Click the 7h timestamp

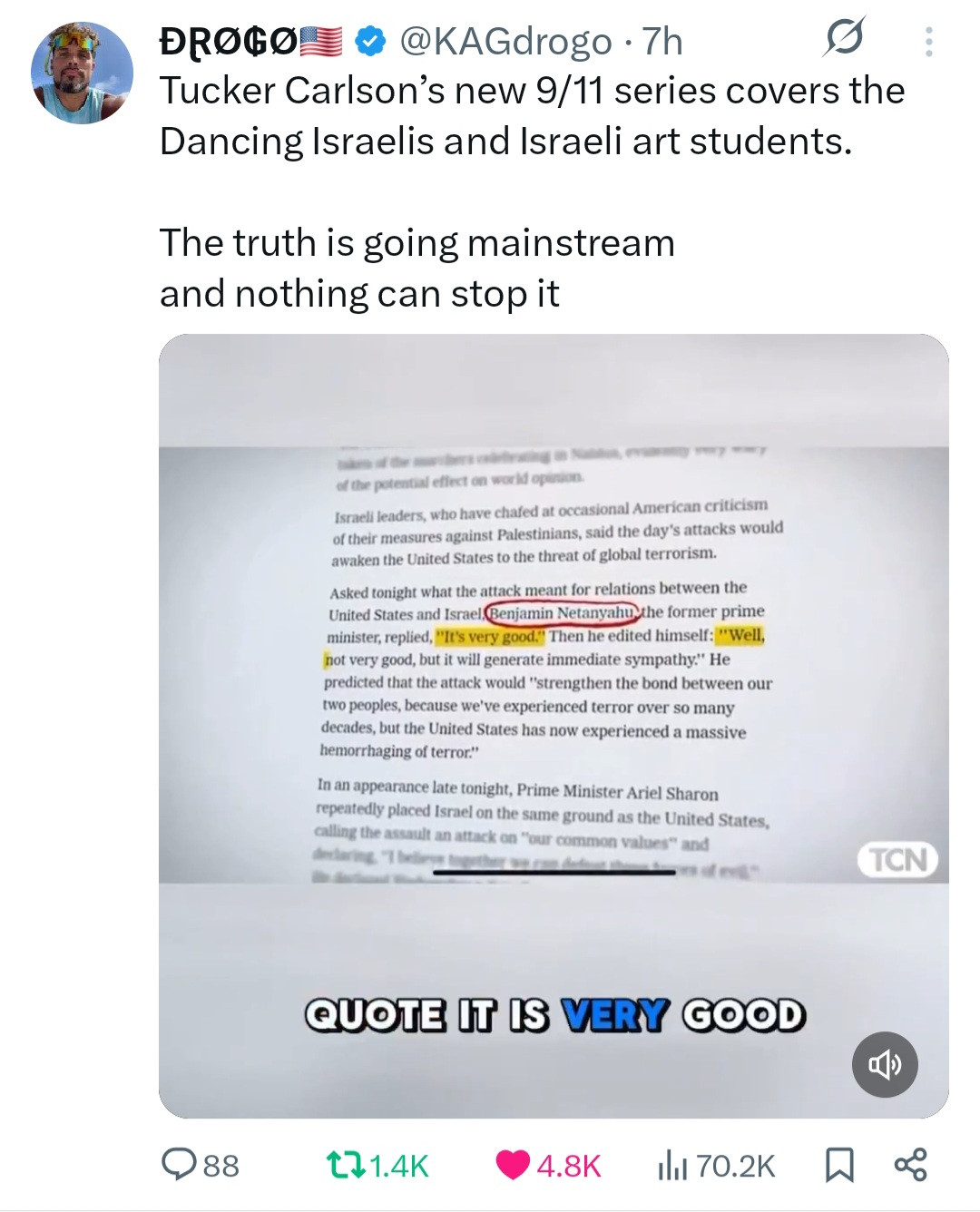pos(662,42)
